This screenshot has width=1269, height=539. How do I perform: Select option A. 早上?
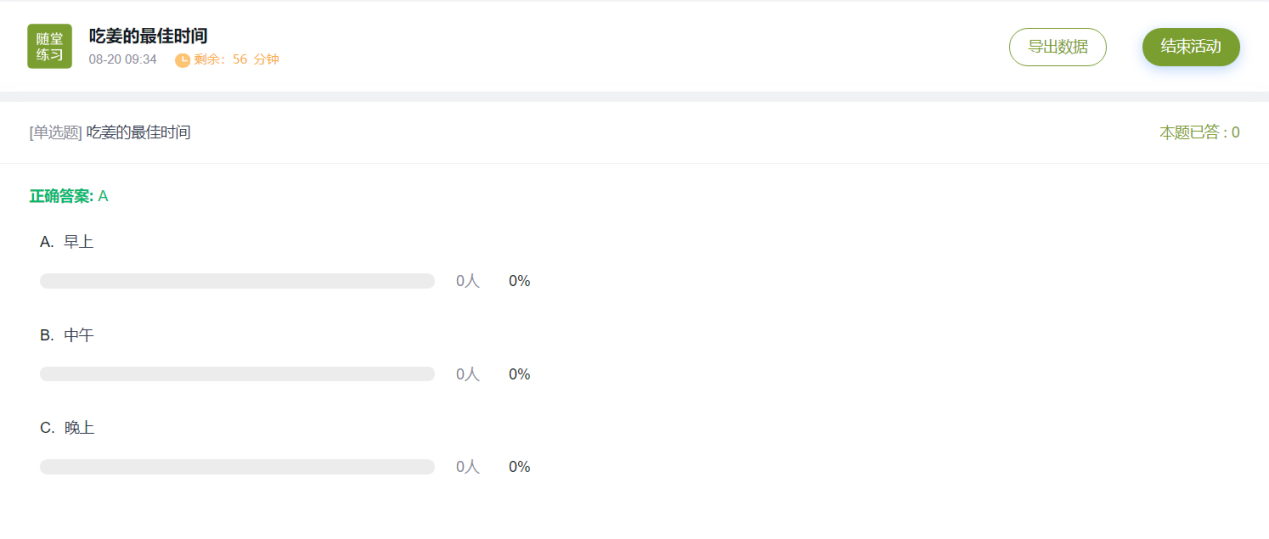point(67,242)
